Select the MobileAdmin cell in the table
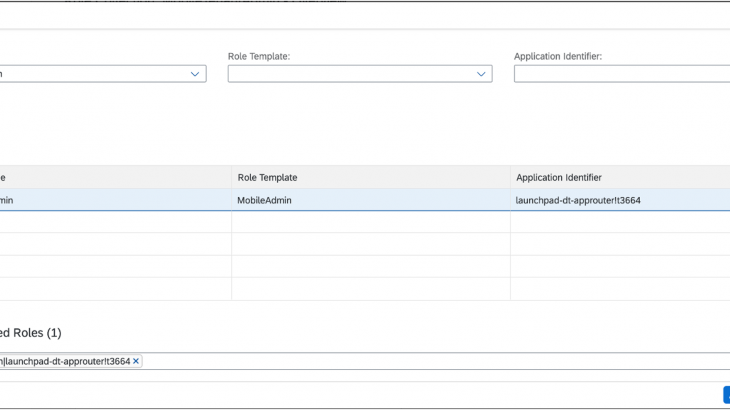The height and width of the screenshot is (410, 730). tap(371, 200)
